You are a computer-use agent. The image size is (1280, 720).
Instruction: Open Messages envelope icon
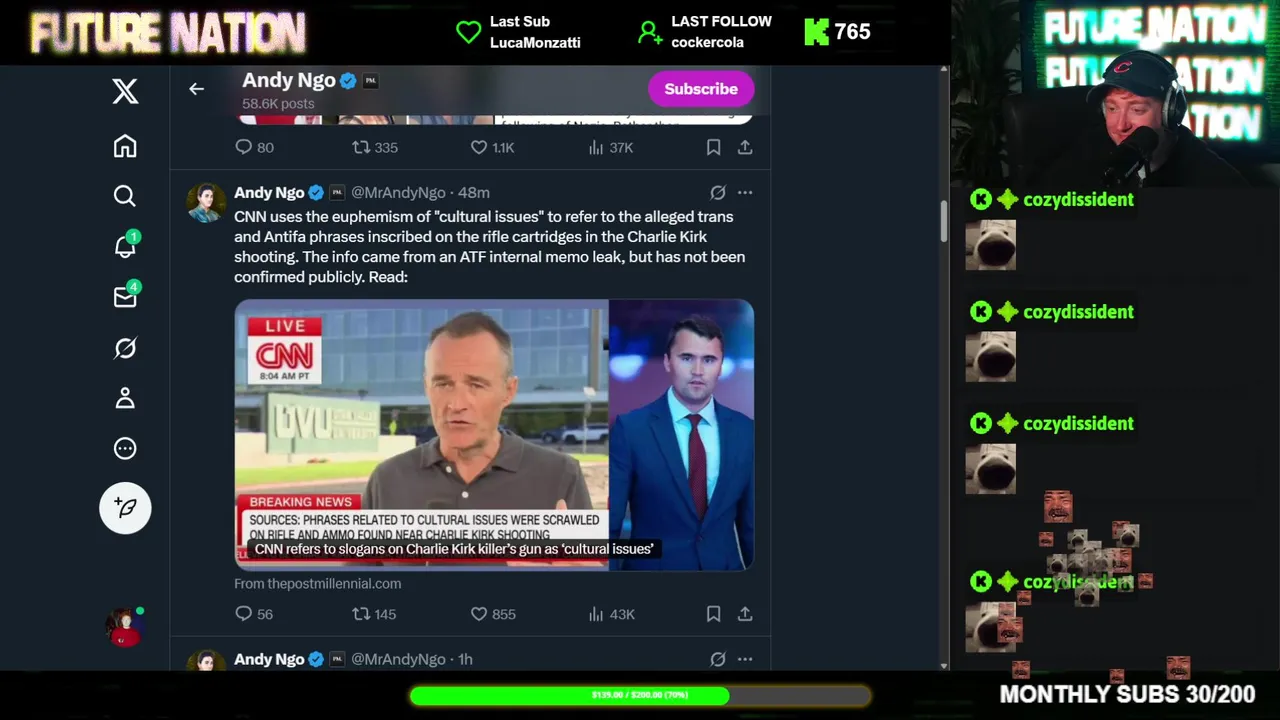pos(125,297)
